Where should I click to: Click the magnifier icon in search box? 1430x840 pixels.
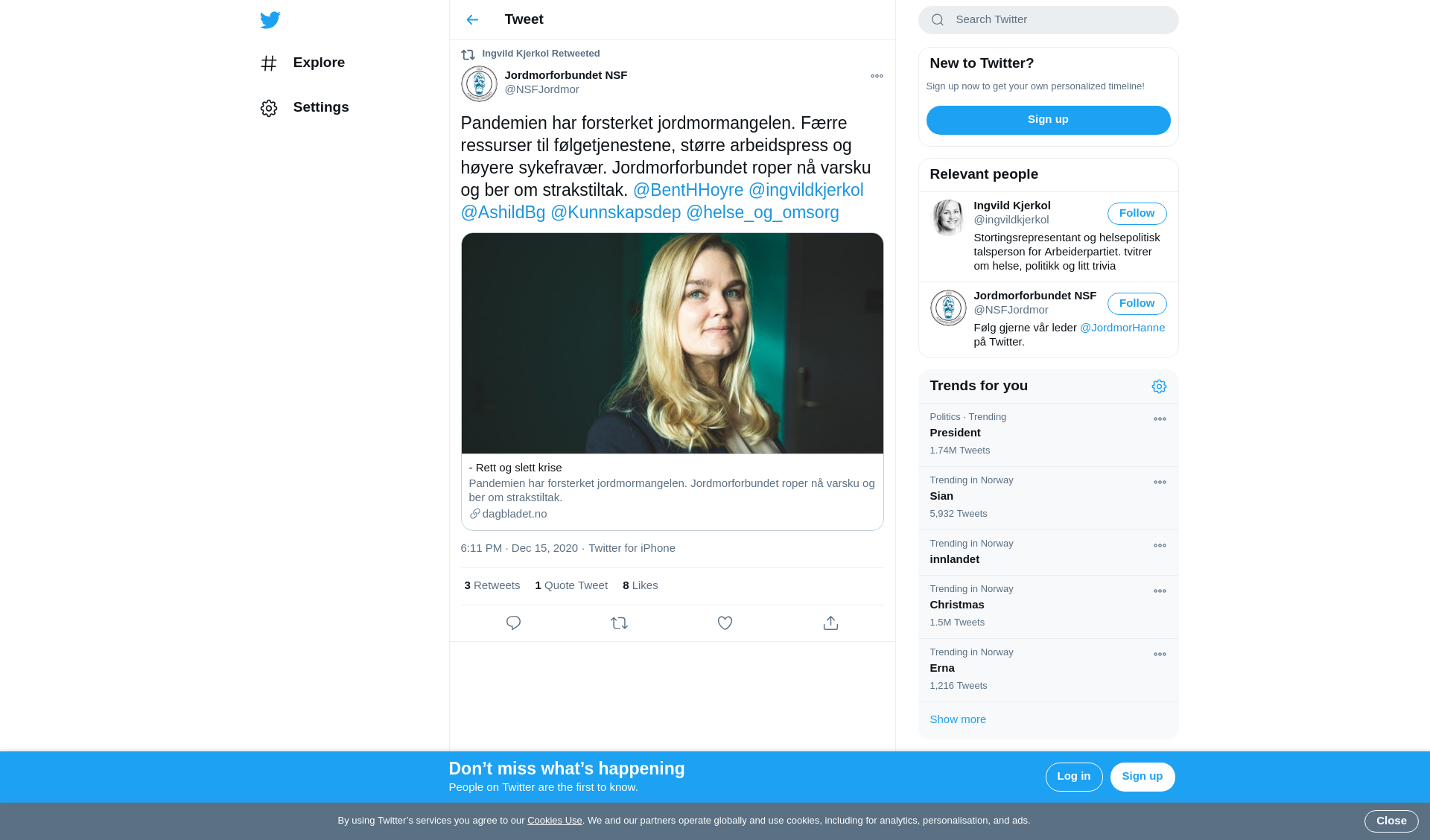click(x=938, y=20)
